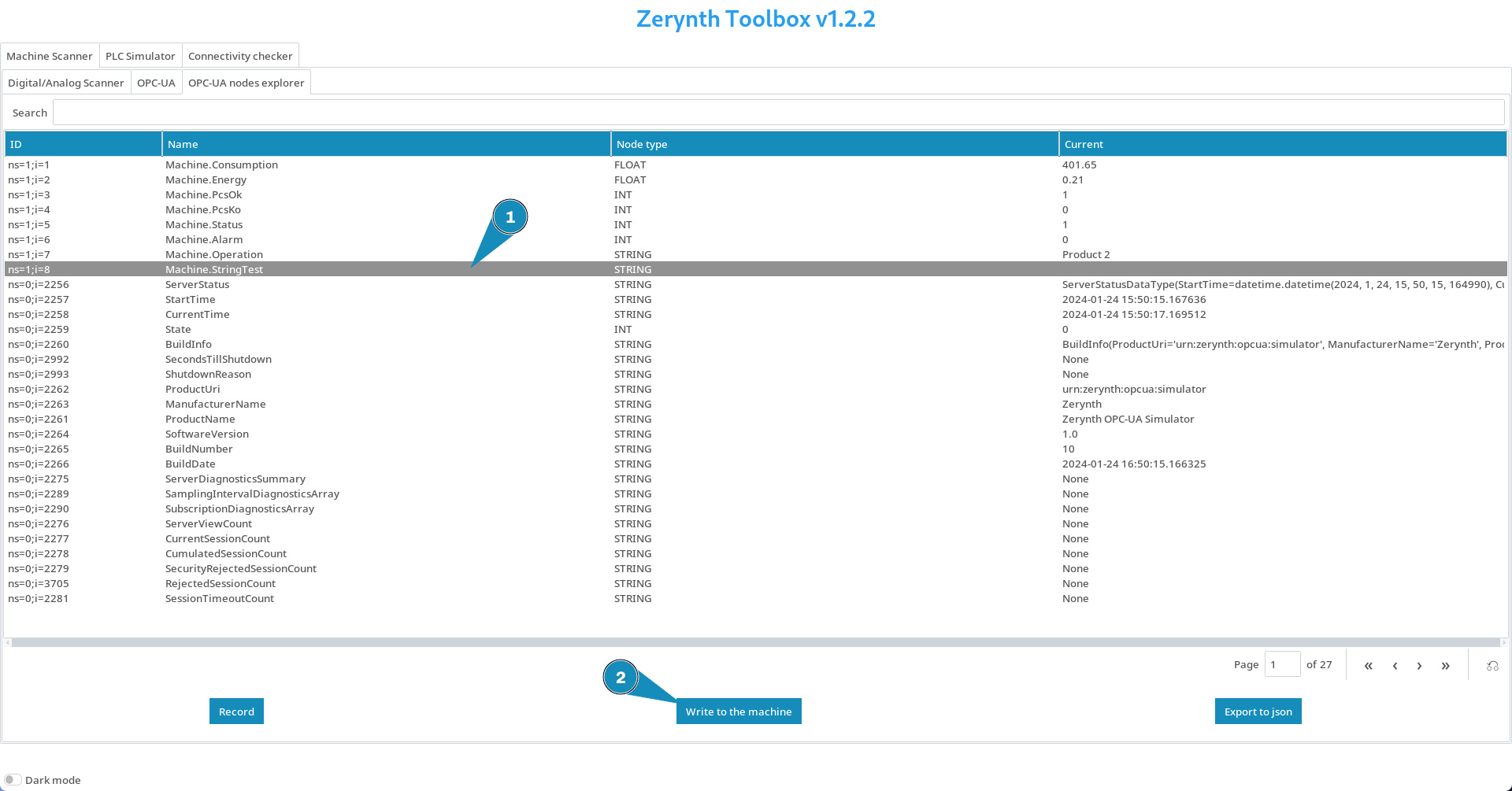Viewport: 1512px width, 791px height.
Task: Click the horizontal scrollbar under the table
Action: pyautogui.click(x=756, y=642)
